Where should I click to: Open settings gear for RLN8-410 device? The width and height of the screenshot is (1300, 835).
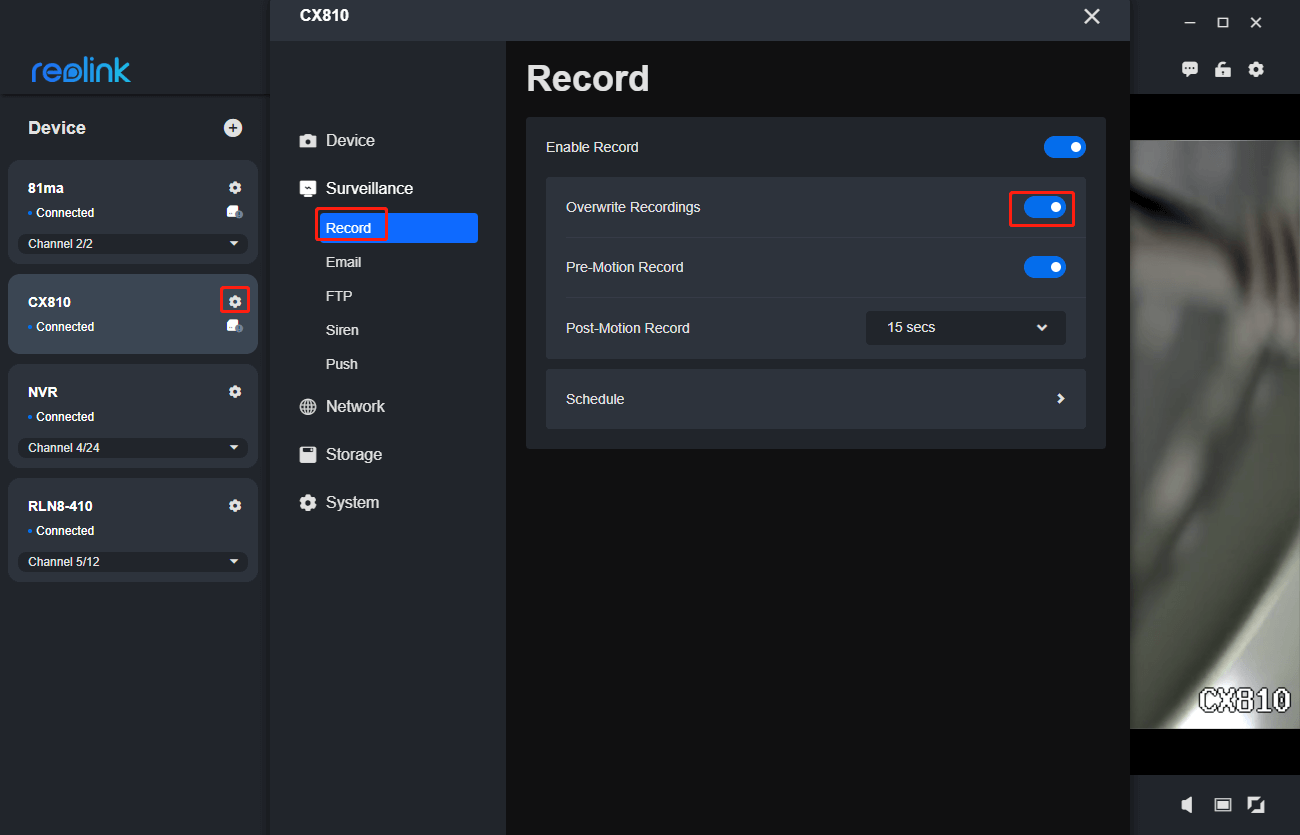(x=235, y=505)
